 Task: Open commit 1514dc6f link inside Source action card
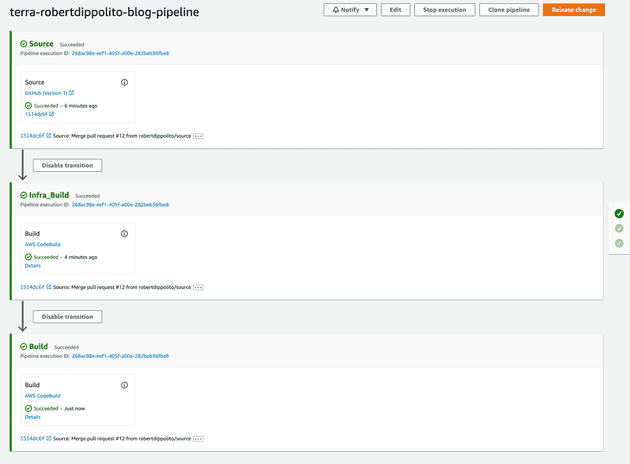[x=36, y=114]
